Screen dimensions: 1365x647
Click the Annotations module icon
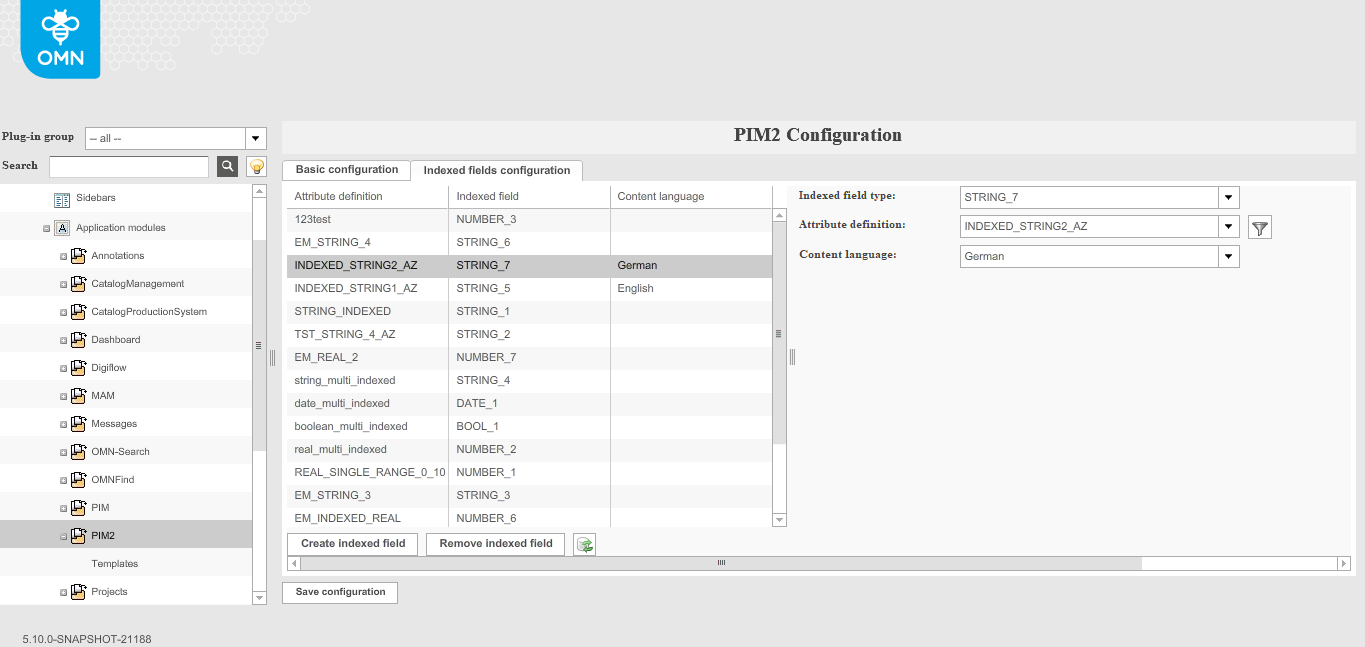[x=78, y=255]
